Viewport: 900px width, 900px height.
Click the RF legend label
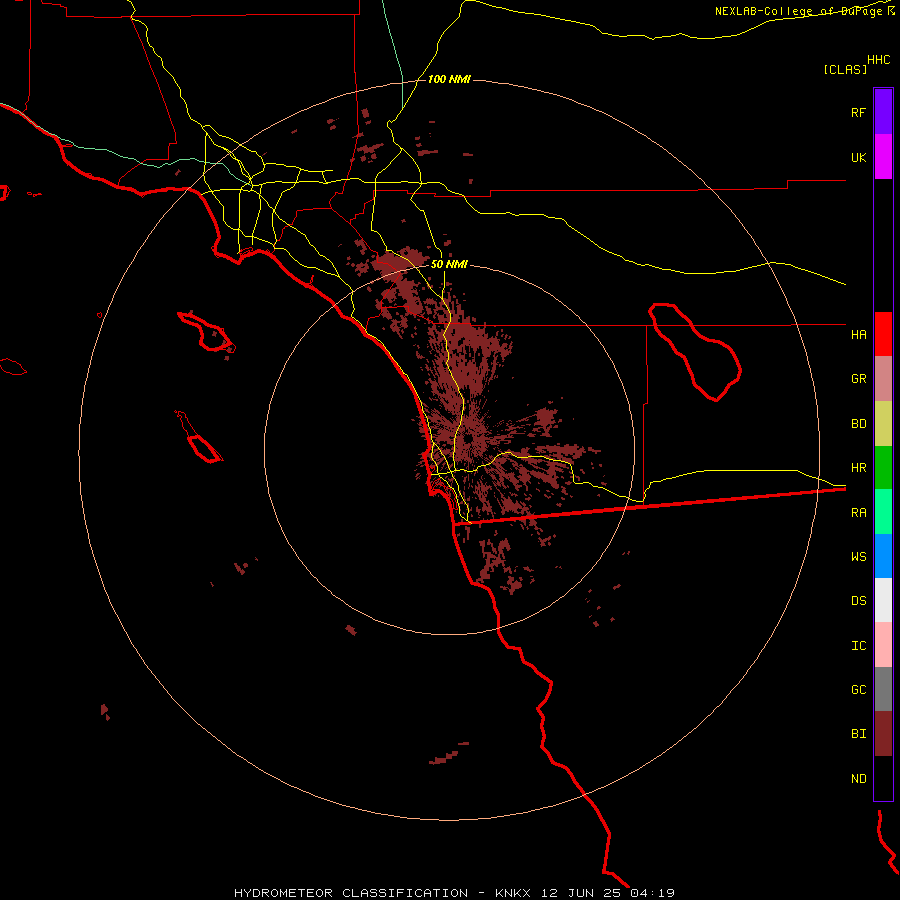pyautogui.click(x=858, y=113)
